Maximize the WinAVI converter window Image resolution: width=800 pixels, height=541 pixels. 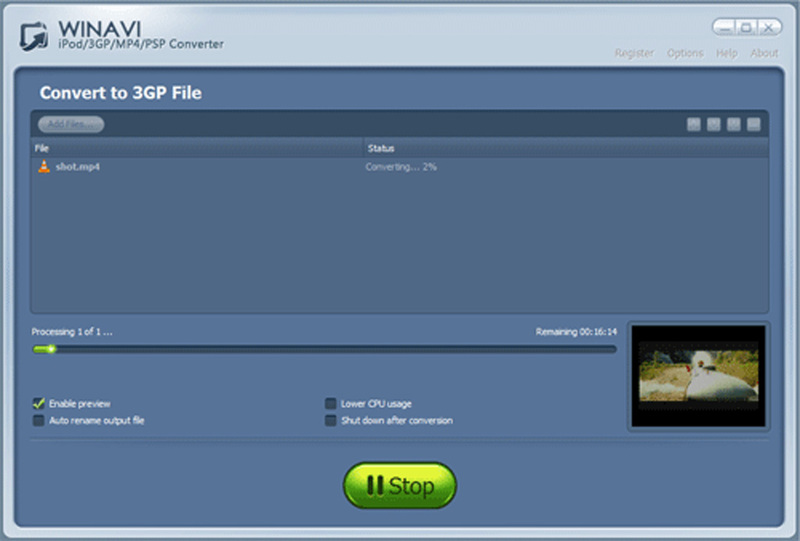tap(746, 28)
